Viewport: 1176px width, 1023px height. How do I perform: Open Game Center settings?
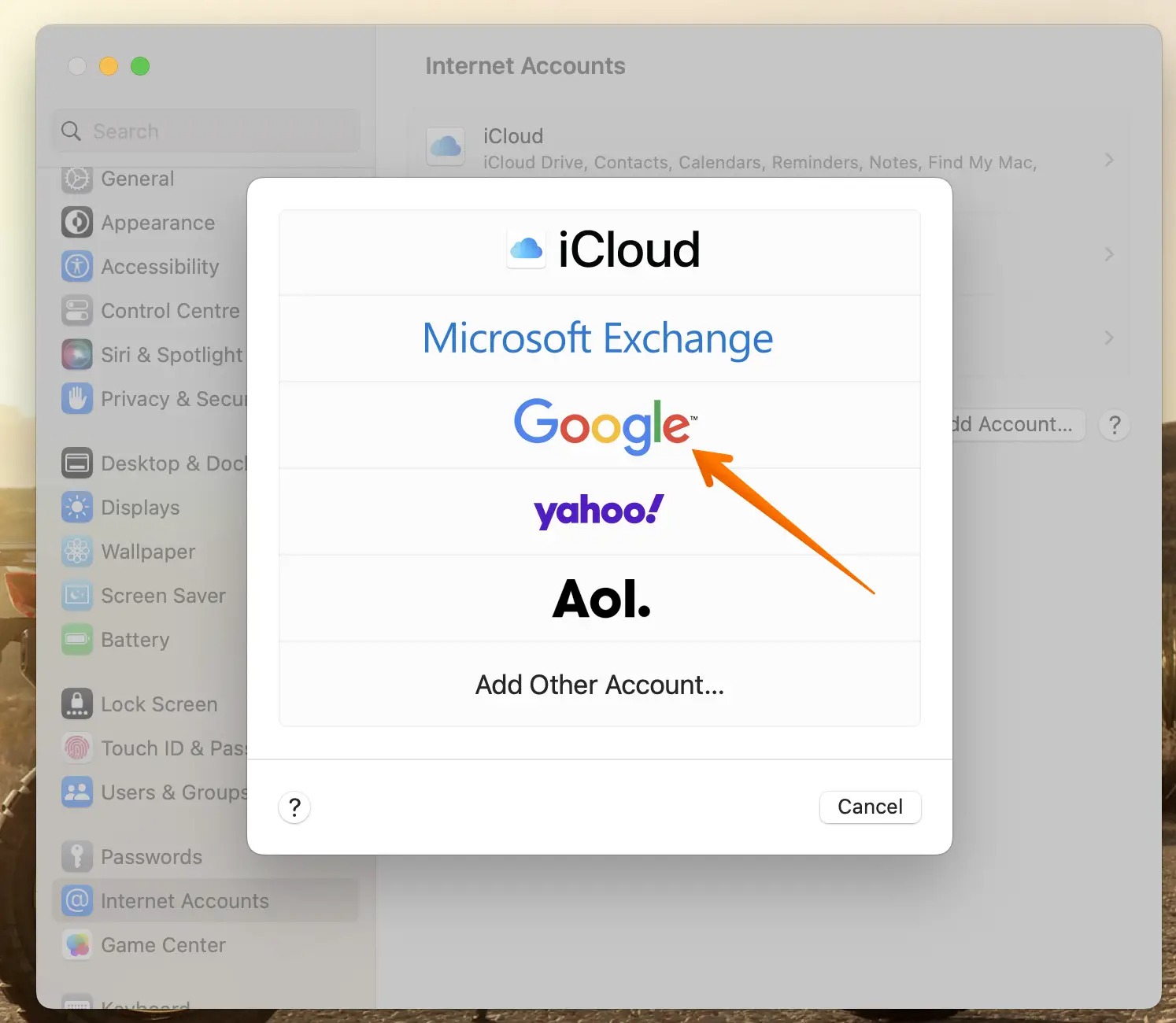pos(163,945)
